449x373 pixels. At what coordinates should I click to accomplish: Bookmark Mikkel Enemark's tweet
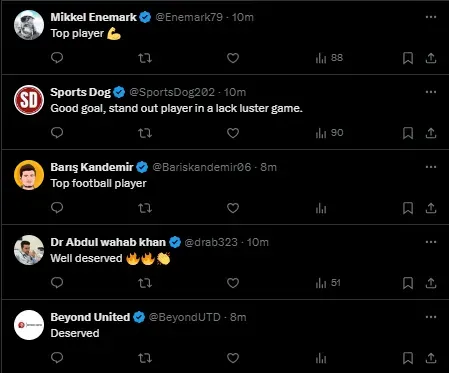408,58
